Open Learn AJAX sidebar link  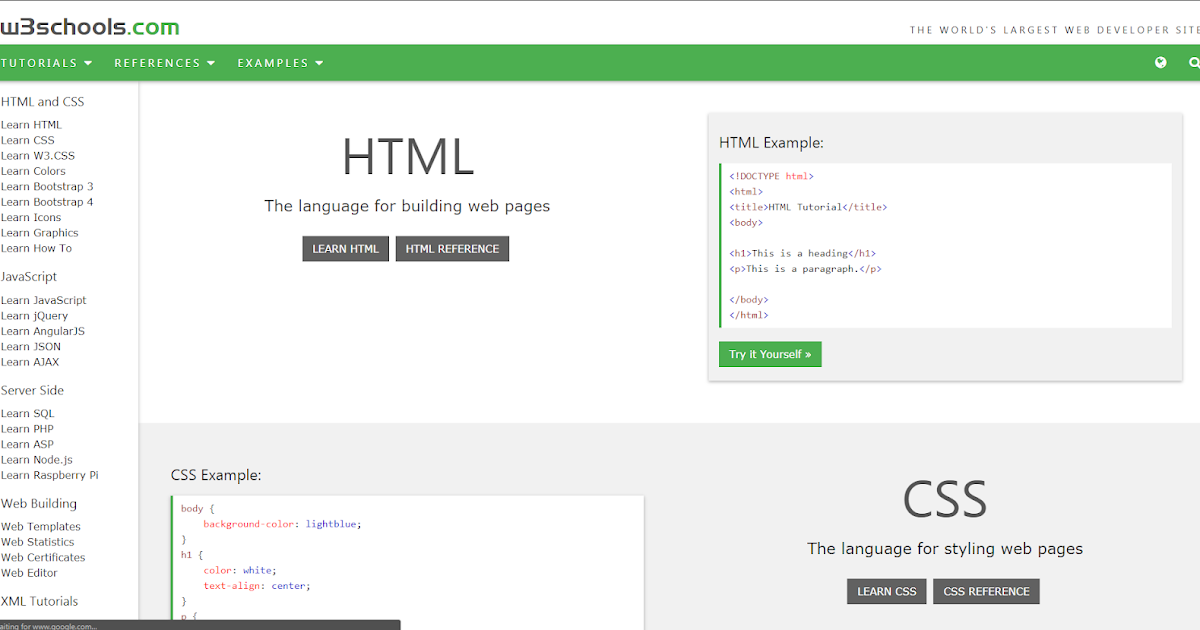pos(30,362)
